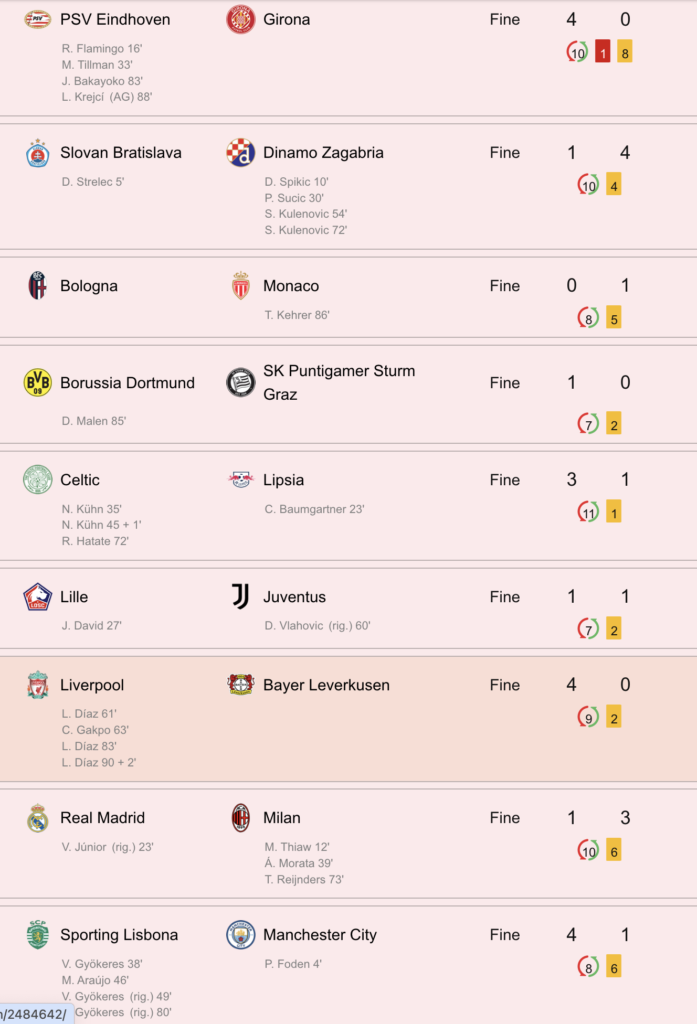Click the substitutions icon for Celtic vs Lipsia
The height and width of the screenshot is (1024, 697).
click(588, 512)
